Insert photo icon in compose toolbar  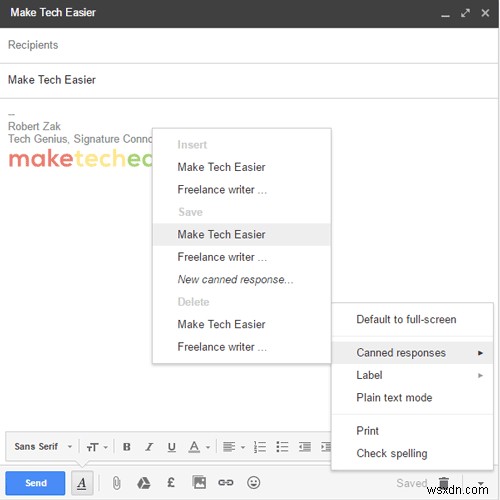[x=199, y=482]
